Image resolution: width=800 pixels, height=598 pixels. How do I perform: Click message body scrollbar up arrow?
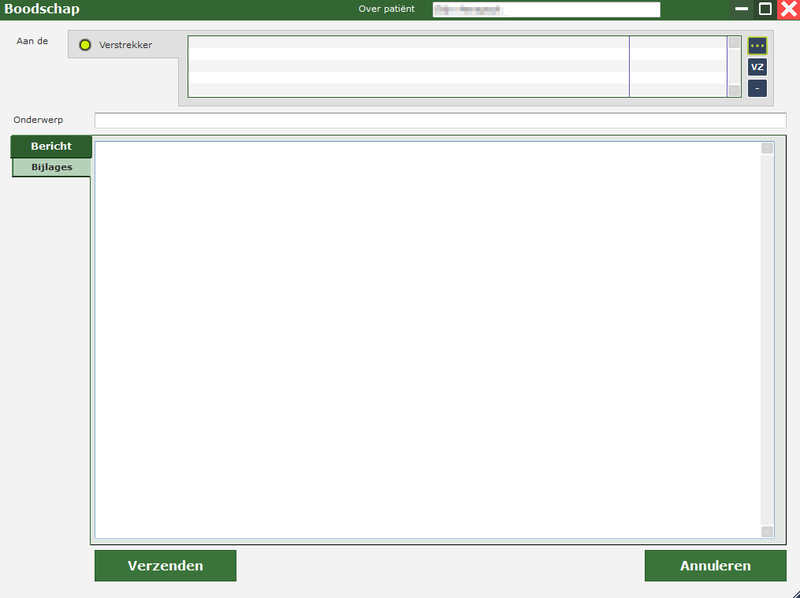[x=767, y=149]
